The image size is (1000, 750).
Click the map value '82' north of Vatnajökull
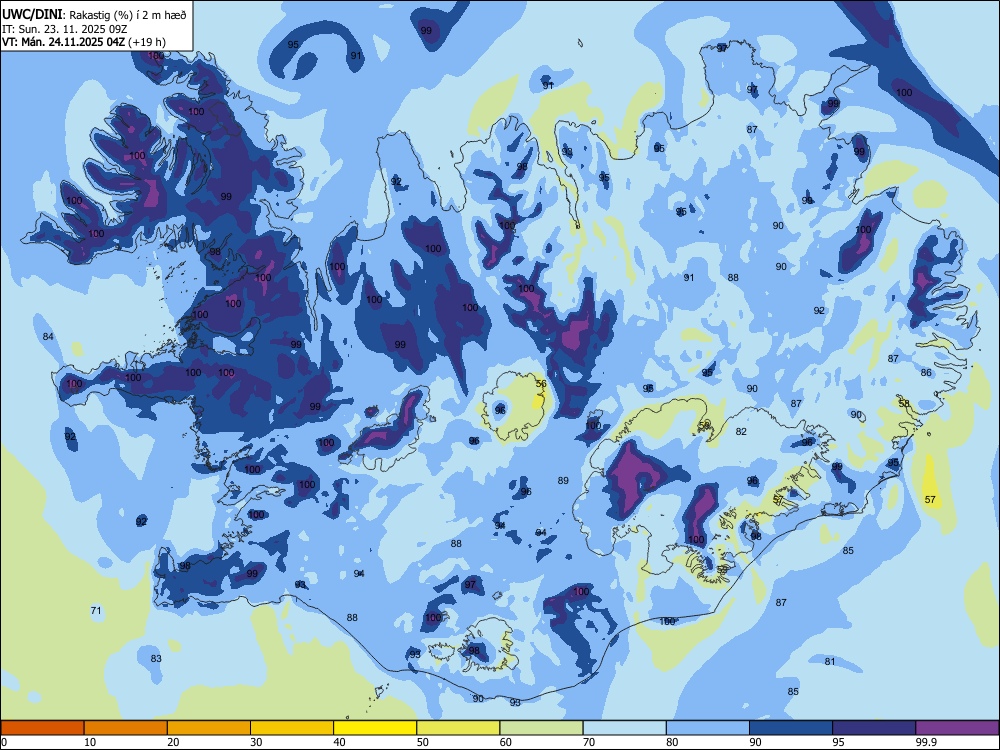tap(740, 431)
